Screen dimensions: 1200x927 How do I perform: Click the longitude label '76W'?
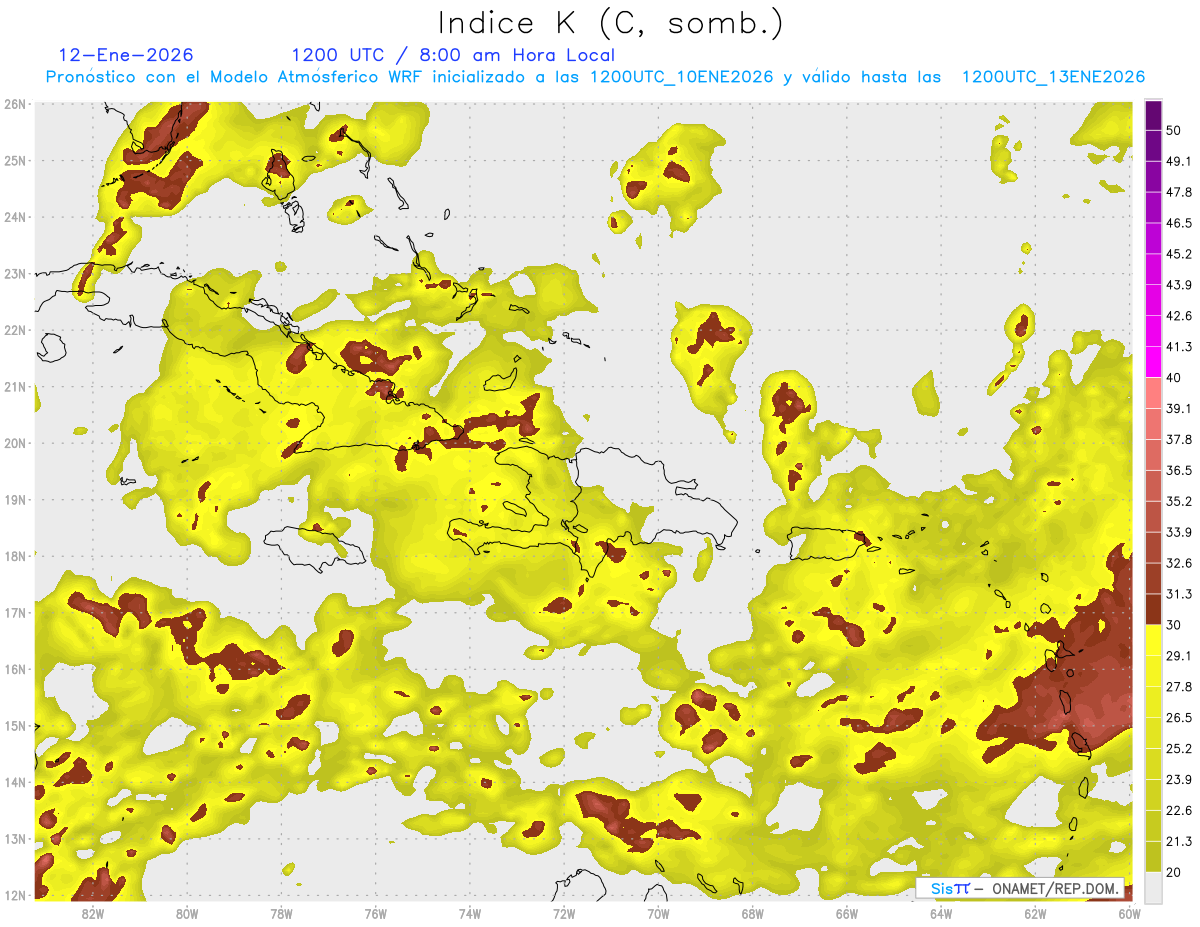coord(375,913)
